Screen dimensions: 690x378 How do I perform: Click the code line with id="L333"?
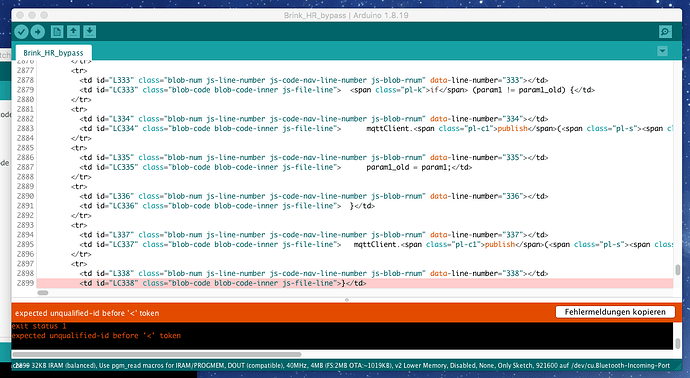click(x=314, y=80)
